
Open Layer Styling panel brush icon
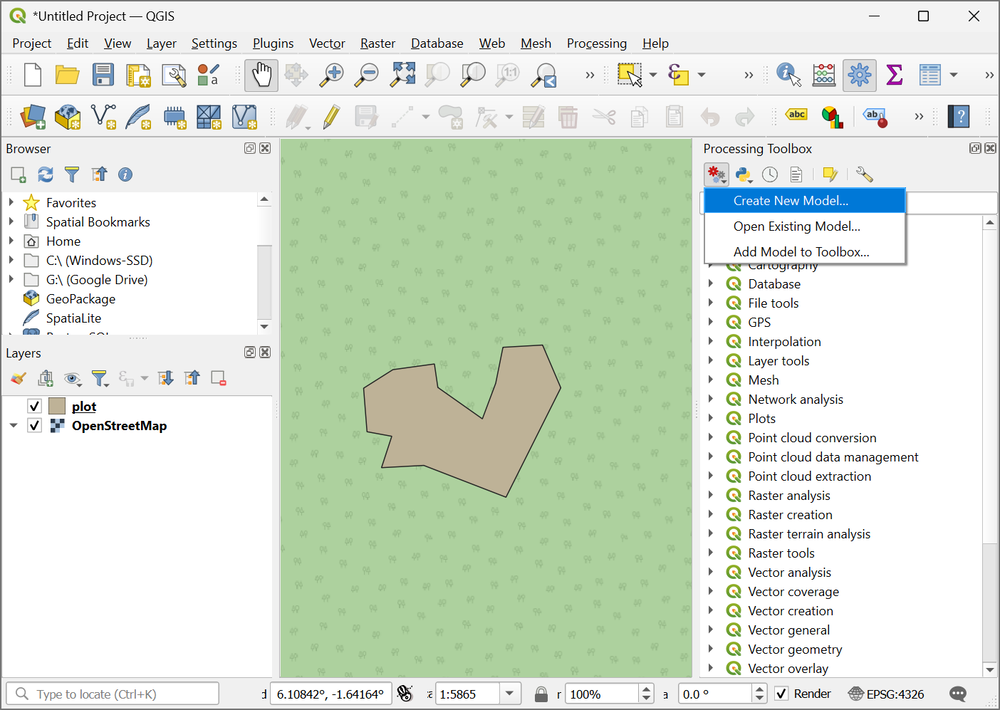pyautogui.click(x=18, y=378)
